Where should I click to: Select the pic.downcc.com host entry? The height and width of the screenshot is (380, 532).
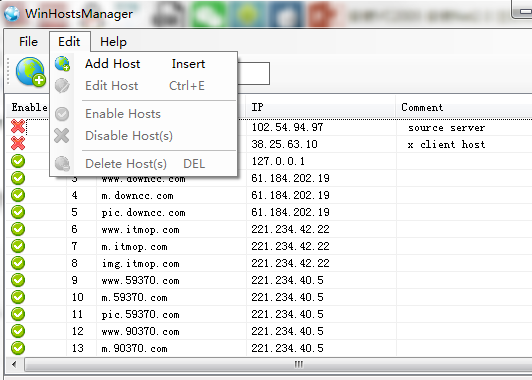click(x=144, y=213)
